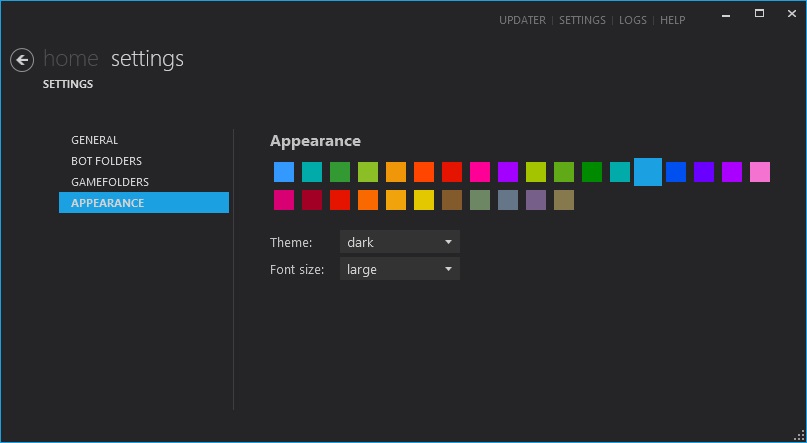Expand the Theme dropdown set to dark

(399, 242)
